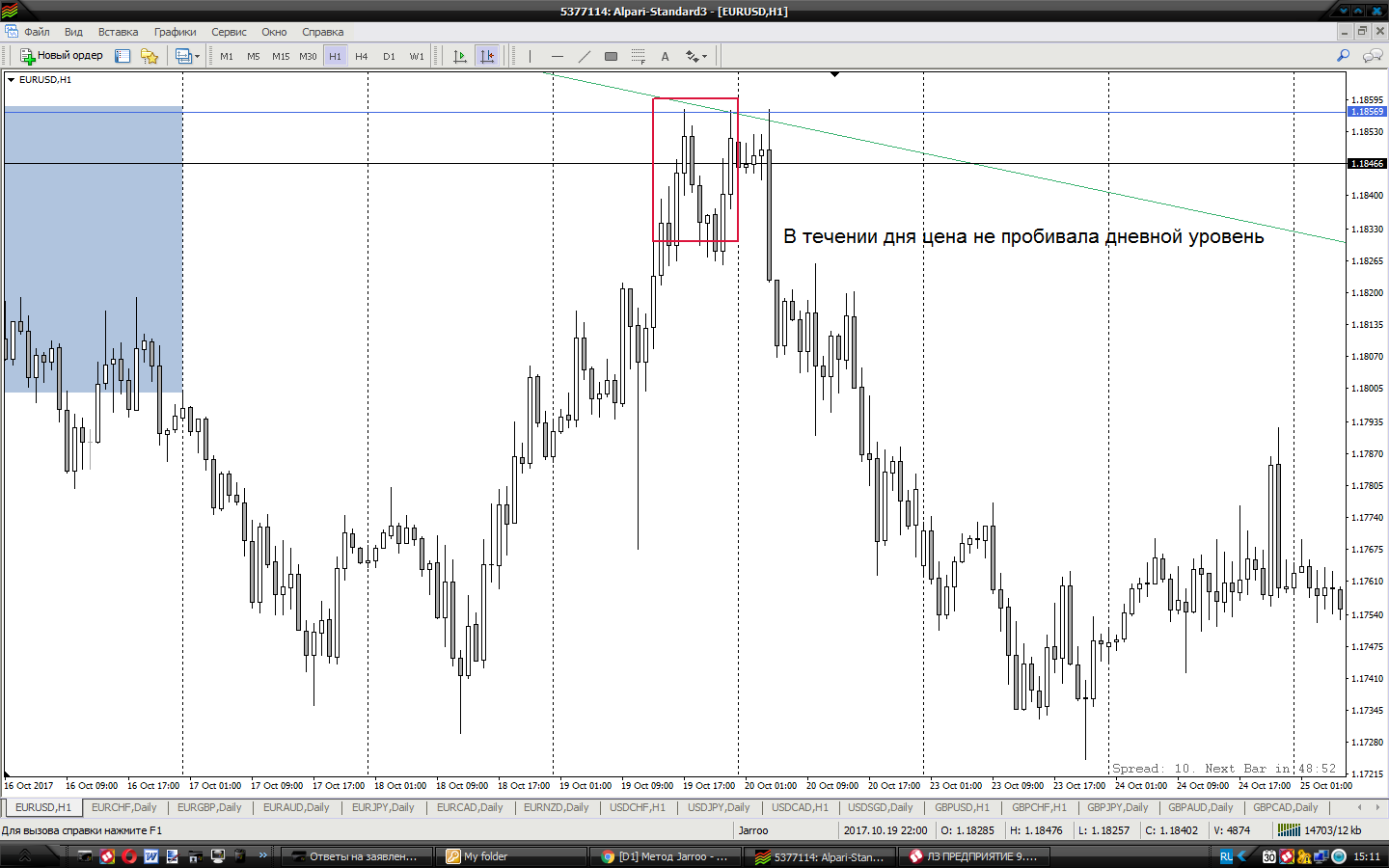Switch to EURNZD,Daily chart tab
The width and height of the screenshot is (1389, 868).
(x=557, y=807)
